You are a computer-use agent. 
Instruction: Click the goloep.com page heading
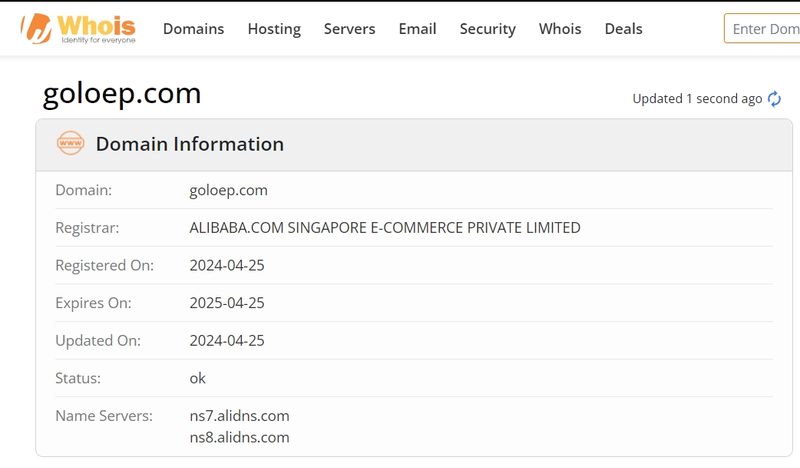coord(122,94)
